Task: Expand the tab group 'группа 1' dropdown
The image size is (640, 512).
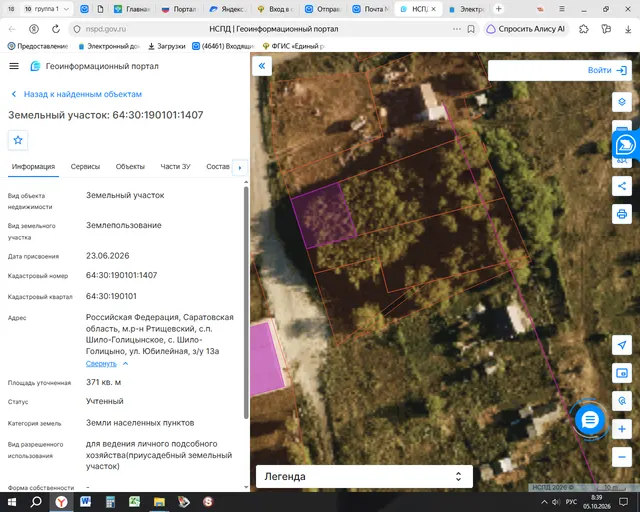Action: tap(67, 9)
